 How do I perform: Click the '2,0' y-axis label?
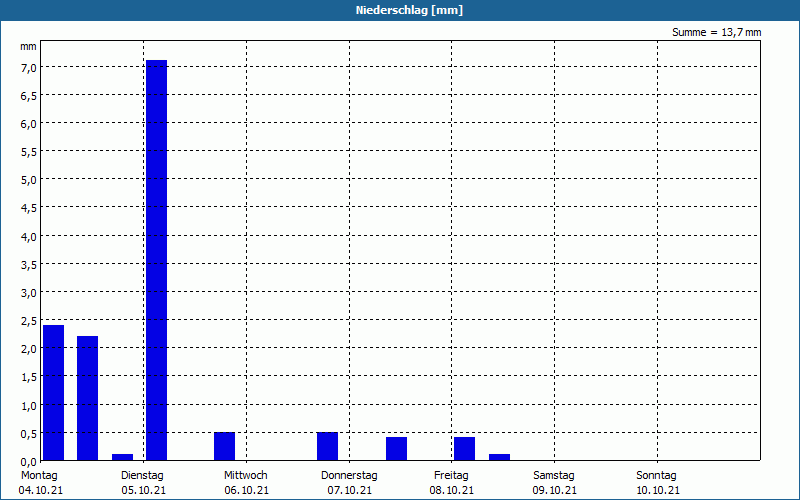pos(28,348)
